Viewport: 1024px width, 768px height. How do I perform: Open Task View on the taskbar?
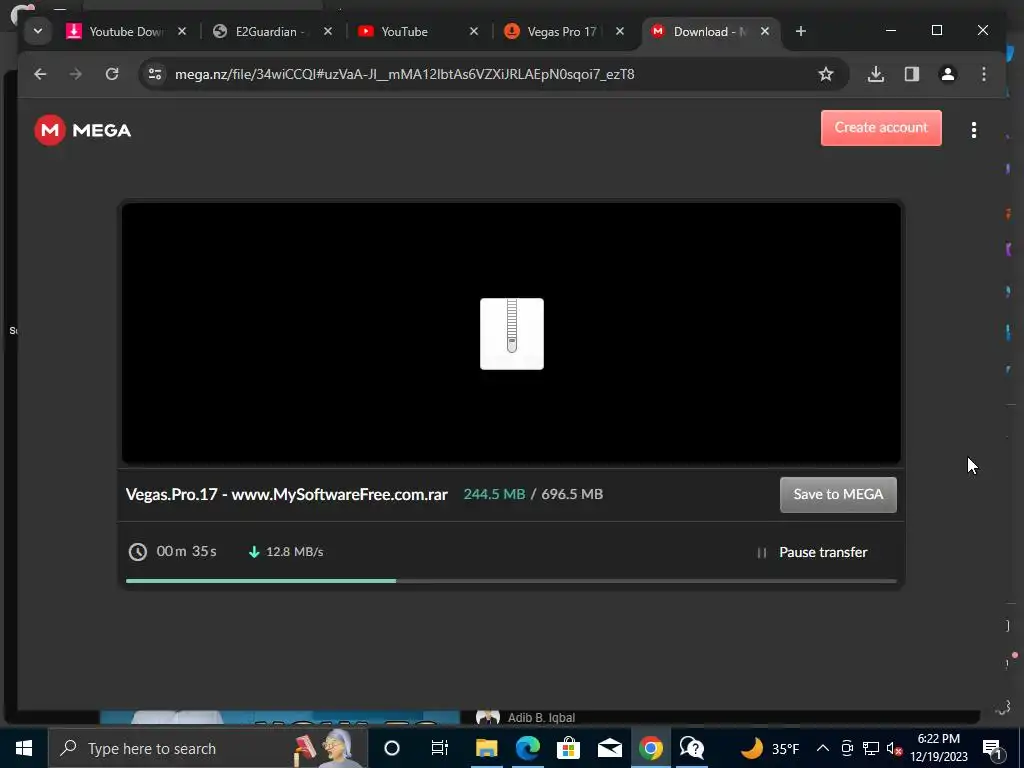[440, 748]
